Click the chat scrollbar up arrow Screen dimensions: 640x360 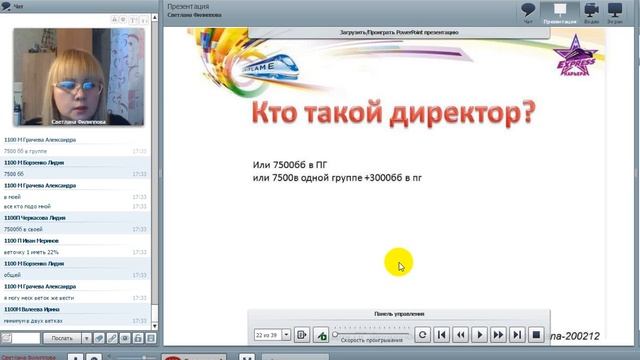tap(155, 18)
